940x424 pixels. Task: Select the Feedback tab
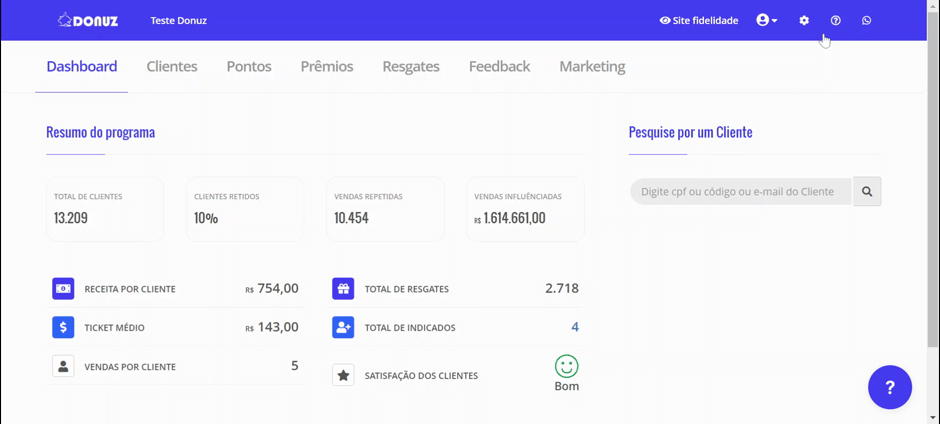tap(499, 66)
